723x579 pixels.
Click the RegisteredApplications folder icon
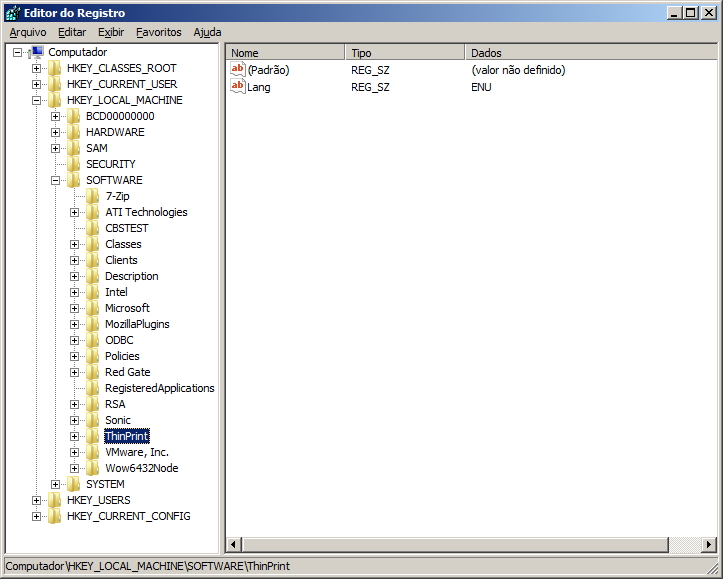92,388
